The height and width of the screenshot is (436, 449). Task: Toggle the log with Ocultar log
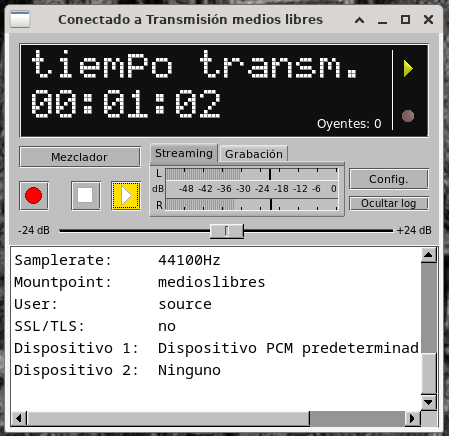(x=389, y=203)
